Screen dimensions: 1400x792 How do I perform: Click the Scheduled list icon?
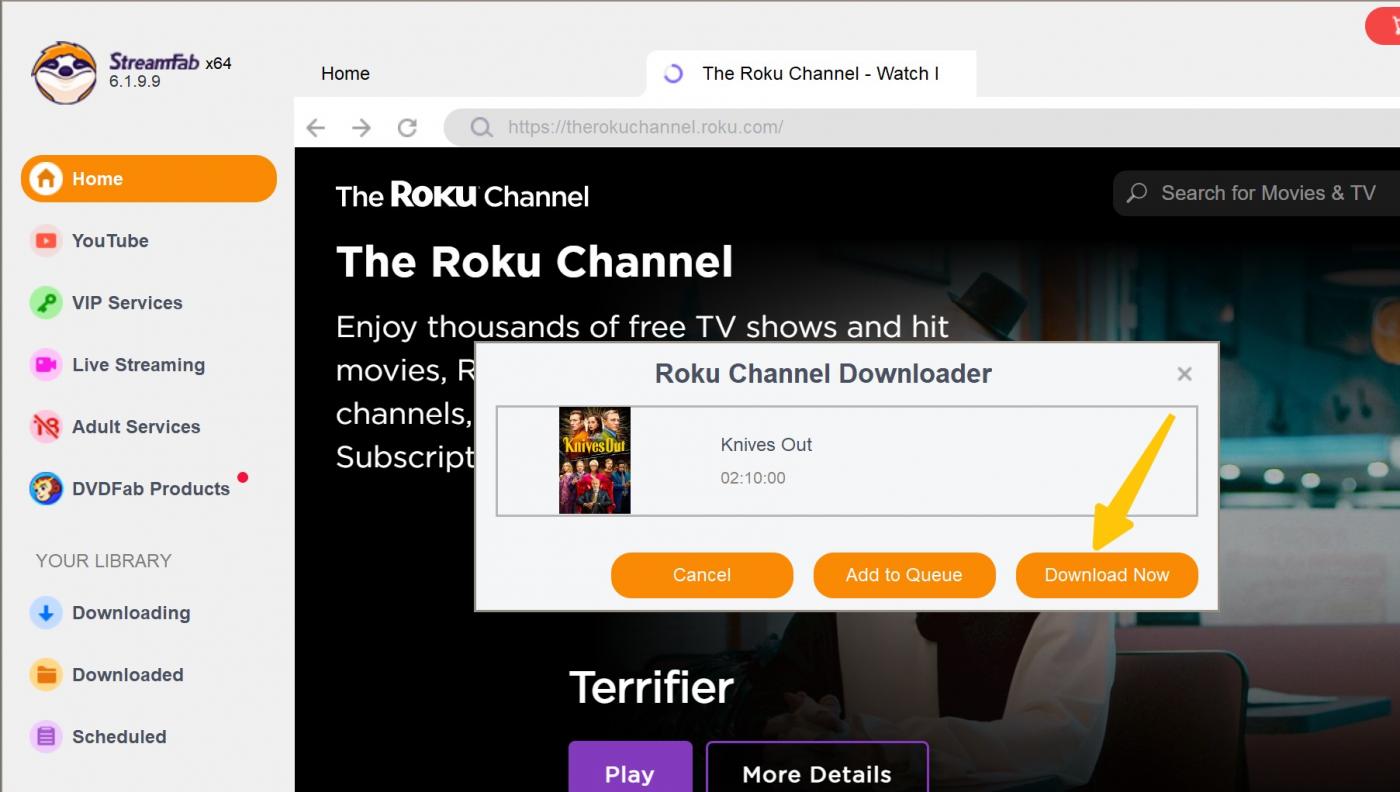[45, 737]
